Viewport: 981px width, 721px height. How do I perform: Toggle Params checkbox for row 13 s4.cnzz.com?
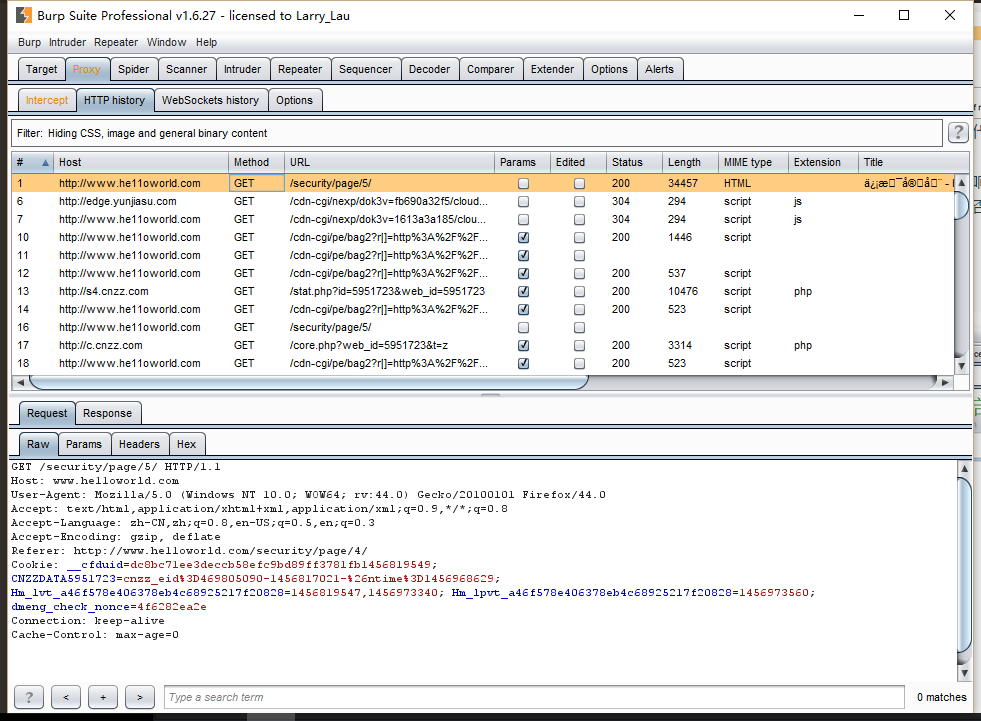tap(524, 291)
